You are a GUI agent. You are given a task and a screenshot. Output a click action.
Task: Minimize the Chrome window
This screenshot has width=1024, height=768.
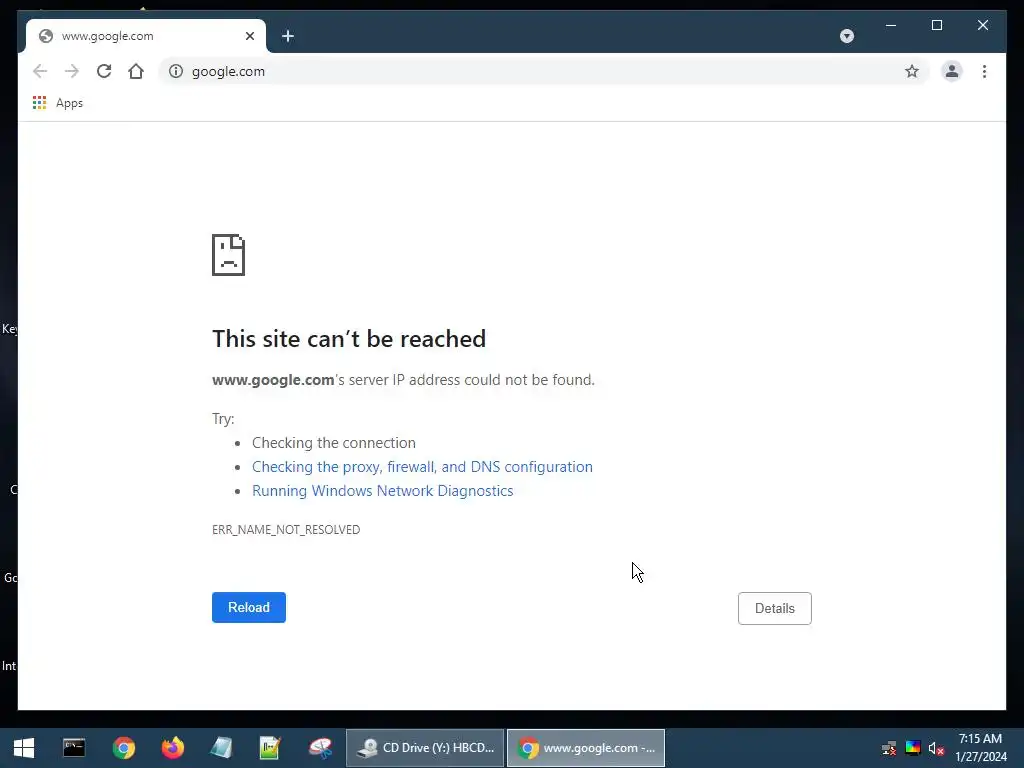(x=891, y=25)
